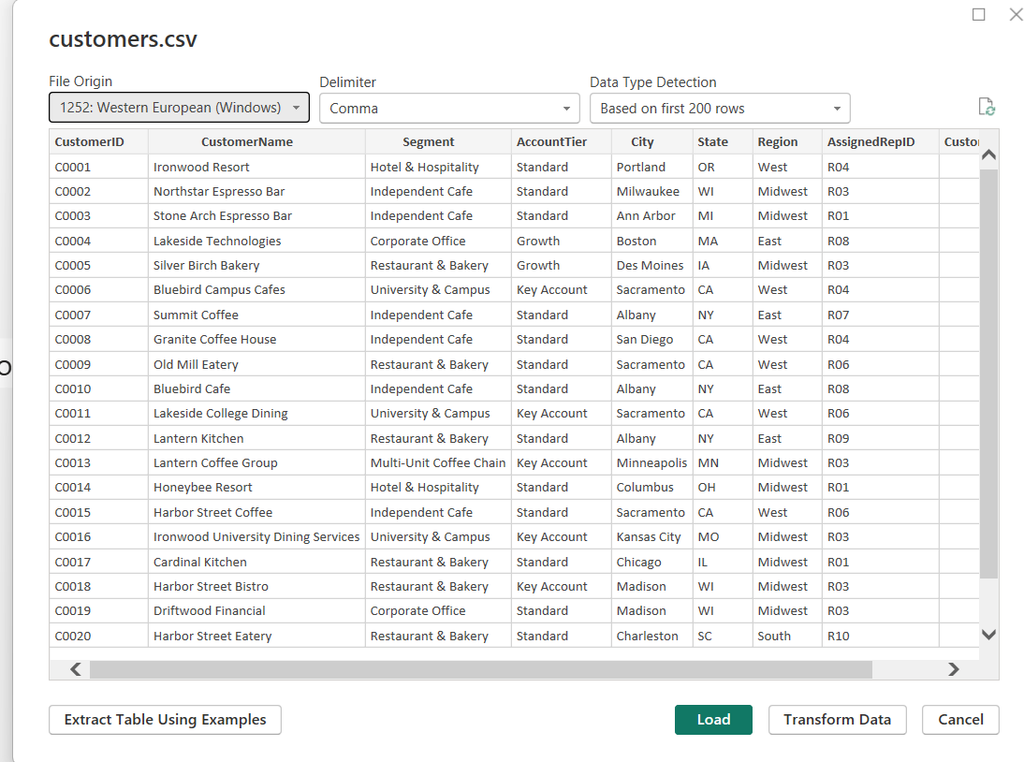Click the vertical scrollbar thumb
Image resolution: width=1024 pixels, height=762 pixels.
989,373
